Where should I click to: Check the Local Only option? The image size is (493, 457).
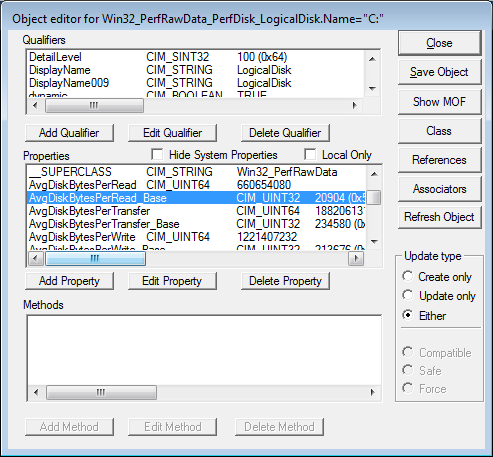pos(310,154)
